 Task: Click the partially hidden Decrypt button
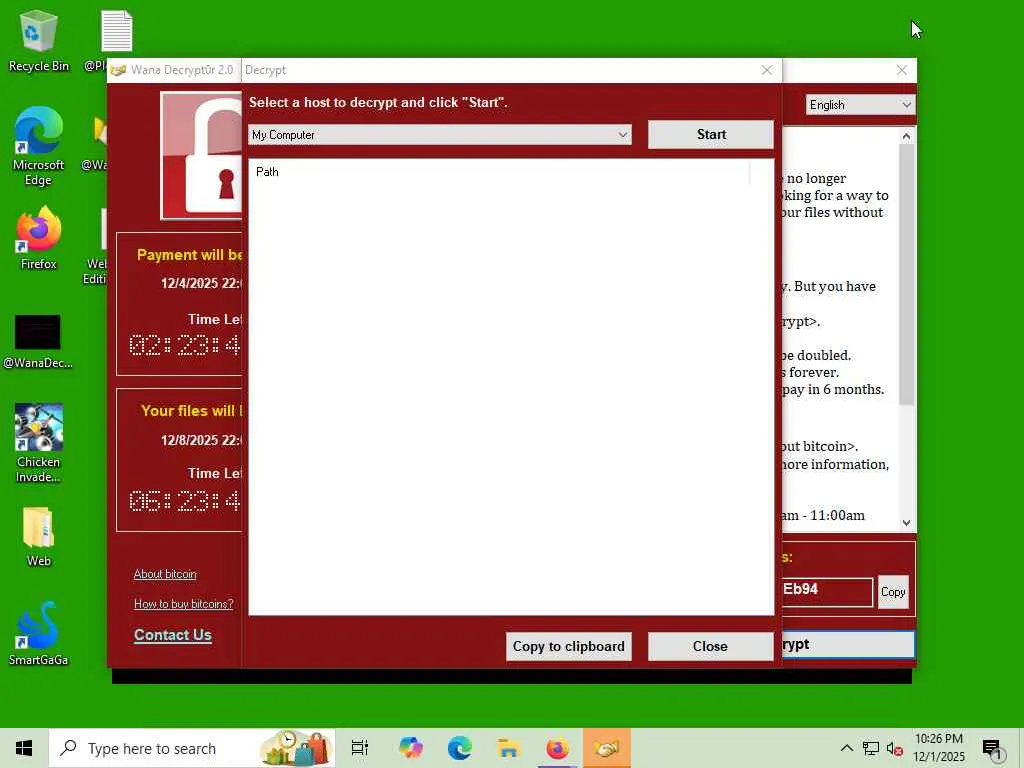click(x=848, y=645)
